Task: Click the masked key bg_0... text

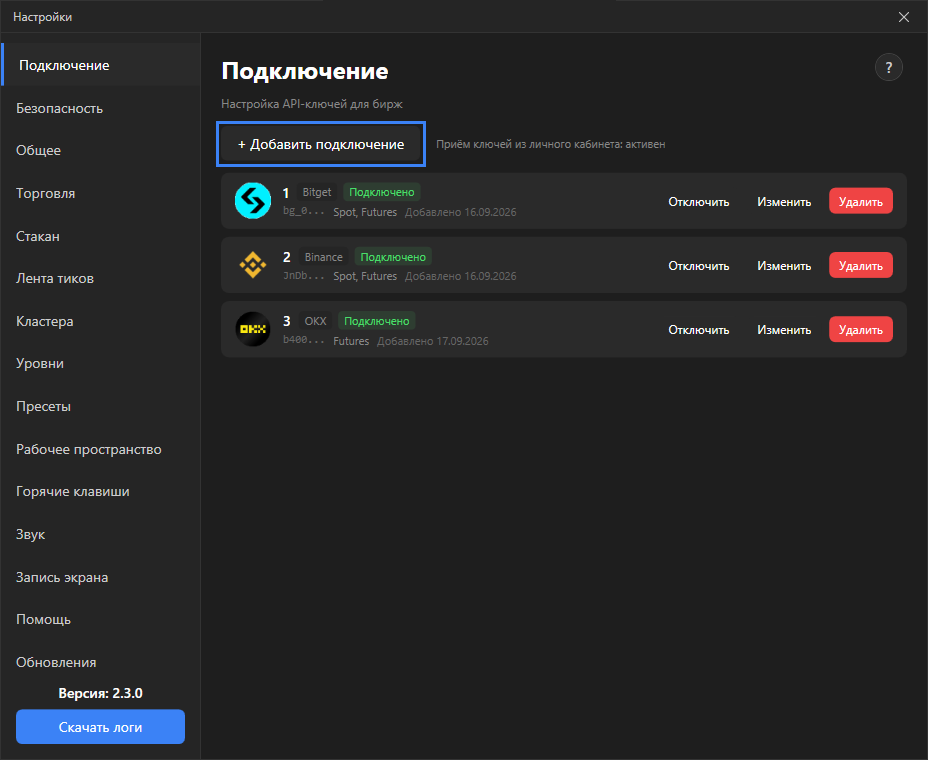Action: click(304, 211)
